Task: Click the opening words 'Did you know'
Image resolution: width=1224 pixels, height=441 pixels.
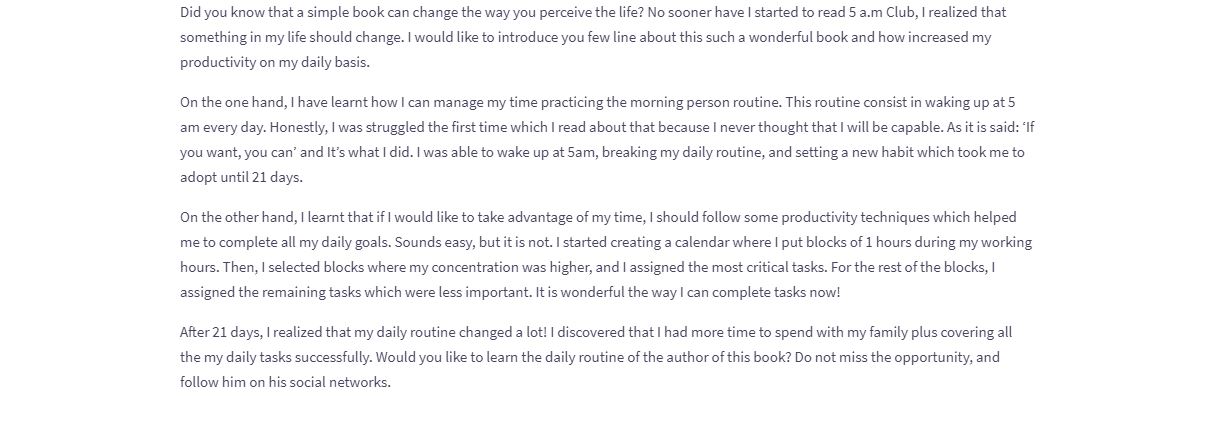Action: 221,12
